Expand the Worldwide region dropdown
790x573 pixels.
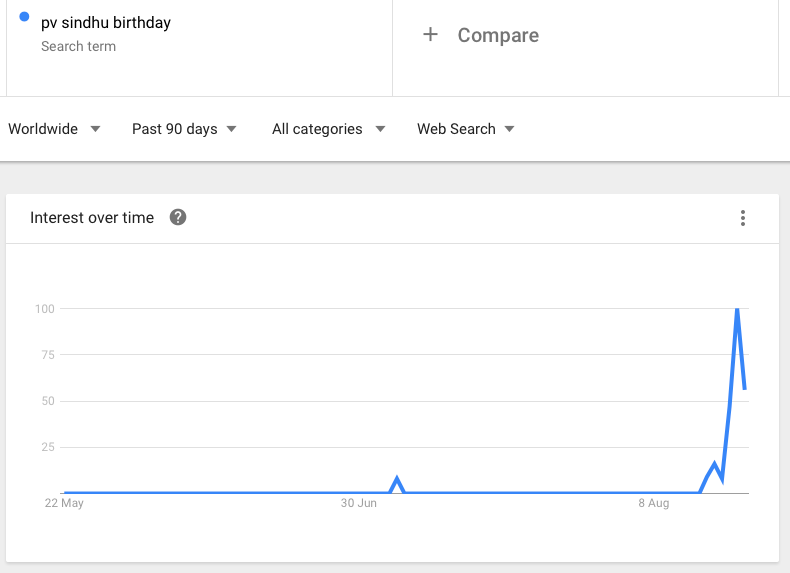click(x=54, y=129)
